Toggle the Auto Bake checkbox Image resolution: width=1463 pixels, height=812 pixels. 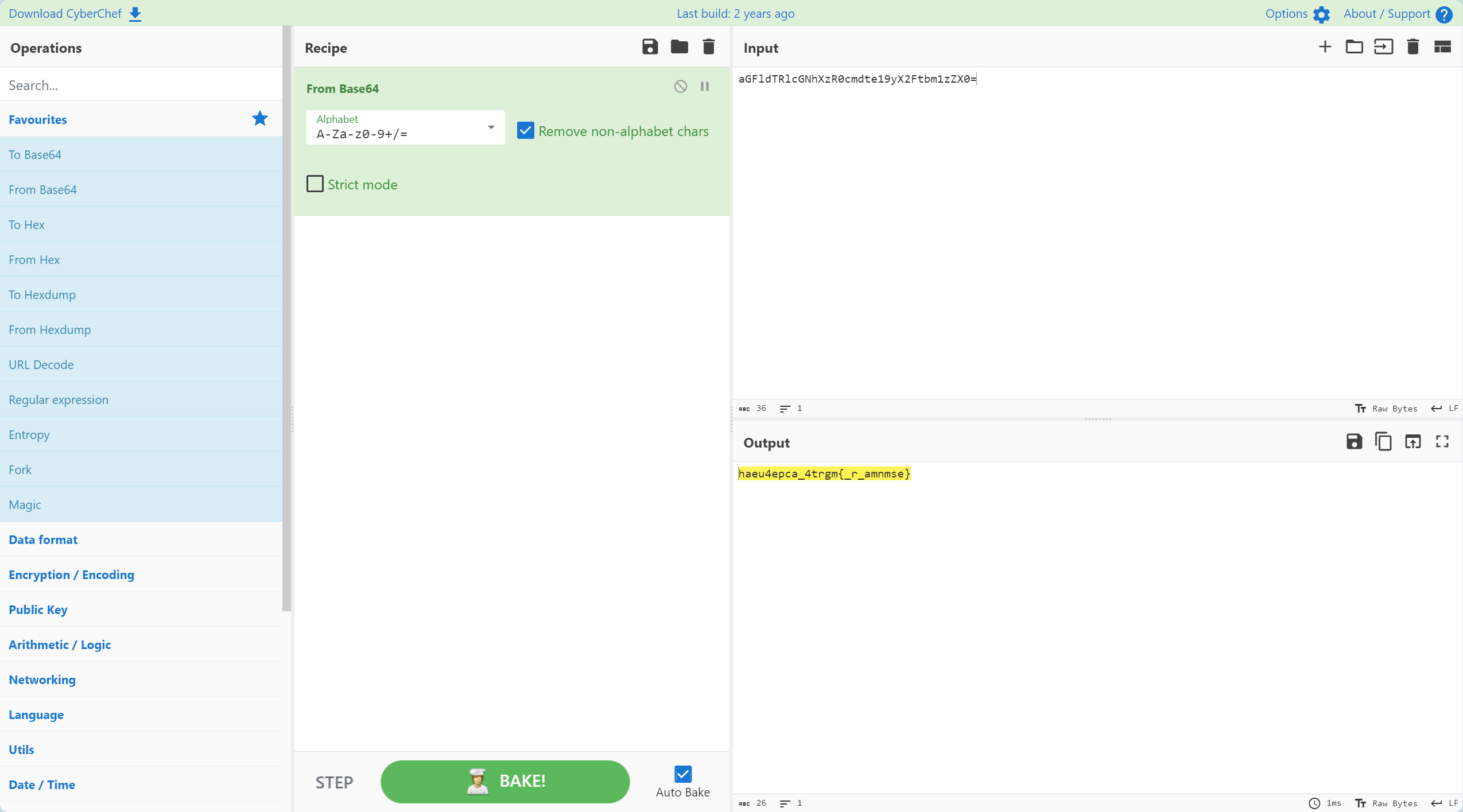click(682, 774)
